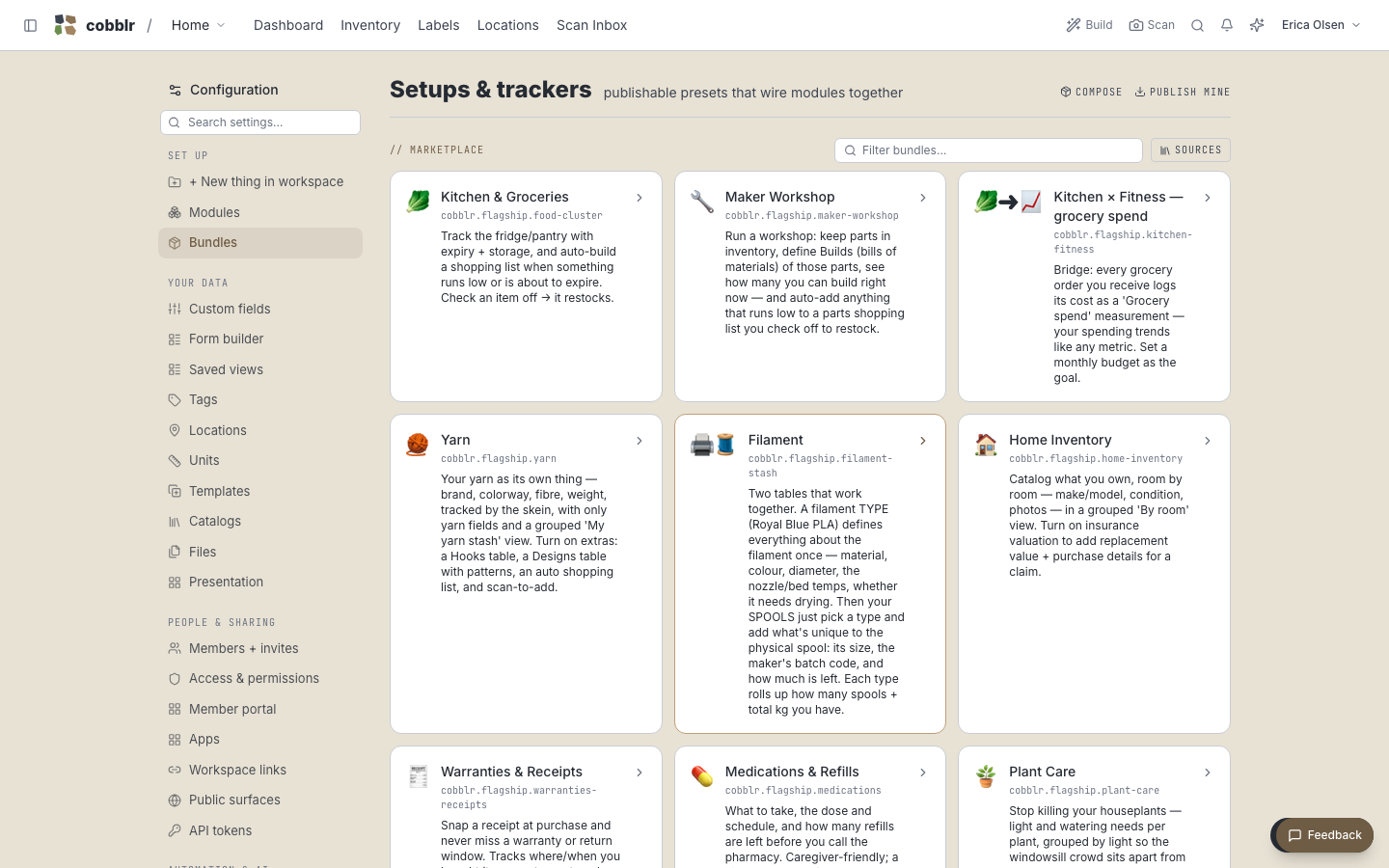Screen dimensions: 1389x868
Task: Open Catalogs settings
Action: [260, 521]
